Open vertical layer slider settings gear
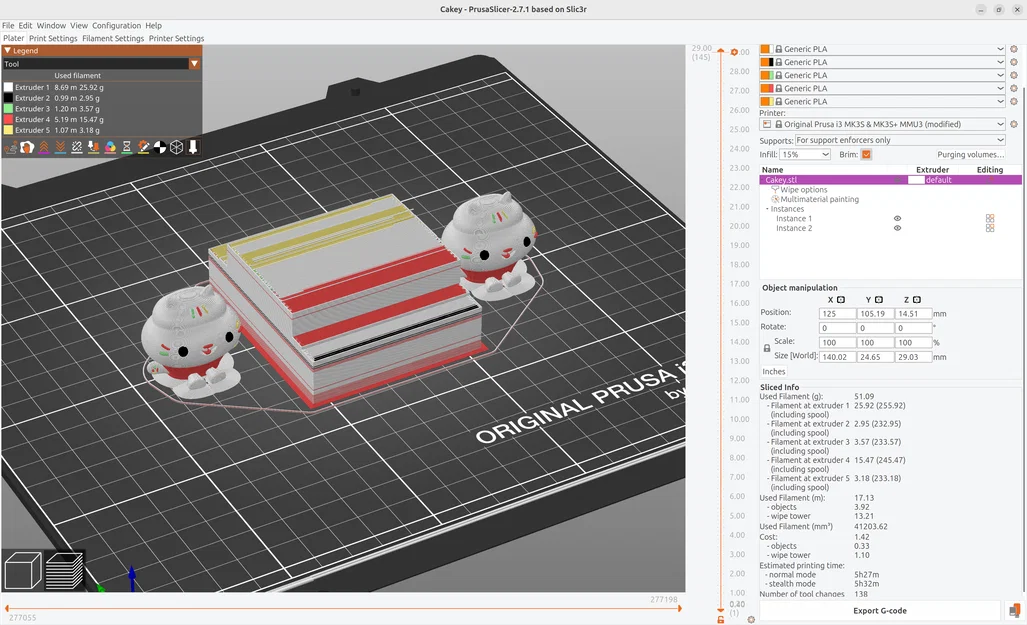The width and height of the screenshot is (1027, 625). pos(751,619)
